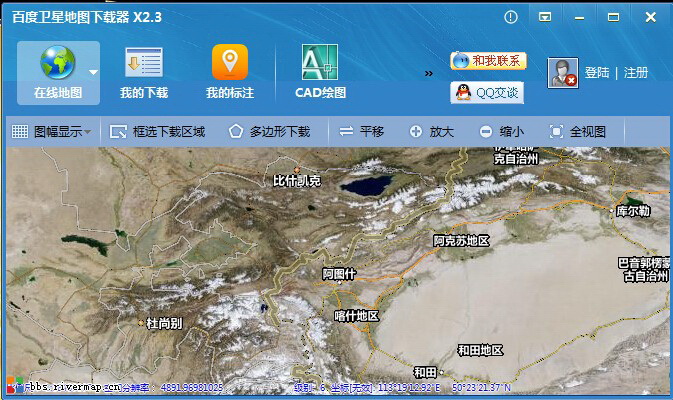Viewport: 673px width, 400px height.
Task: Open 我的标注 location pin icon
Action: click(x=230, y=62)
